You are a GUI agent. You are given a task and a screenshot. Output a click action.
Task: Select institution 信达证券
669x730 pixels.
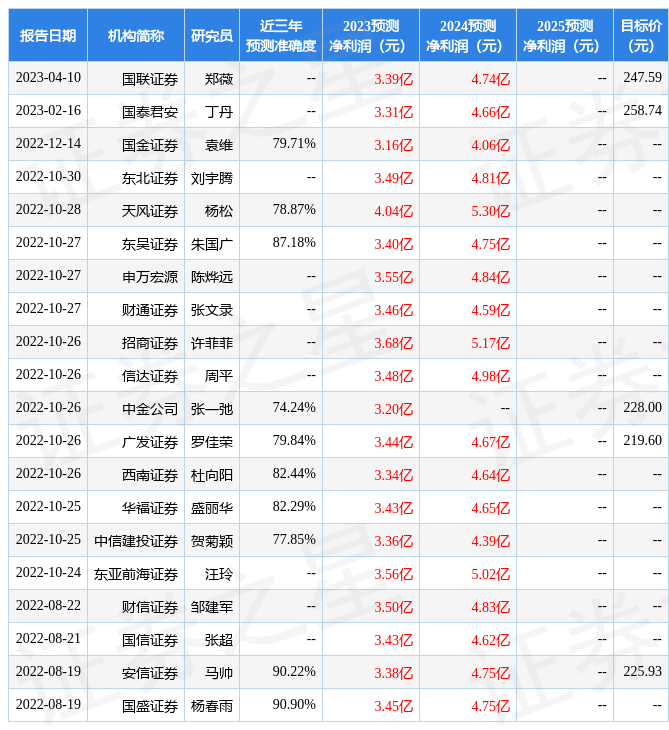coord(150,376)
